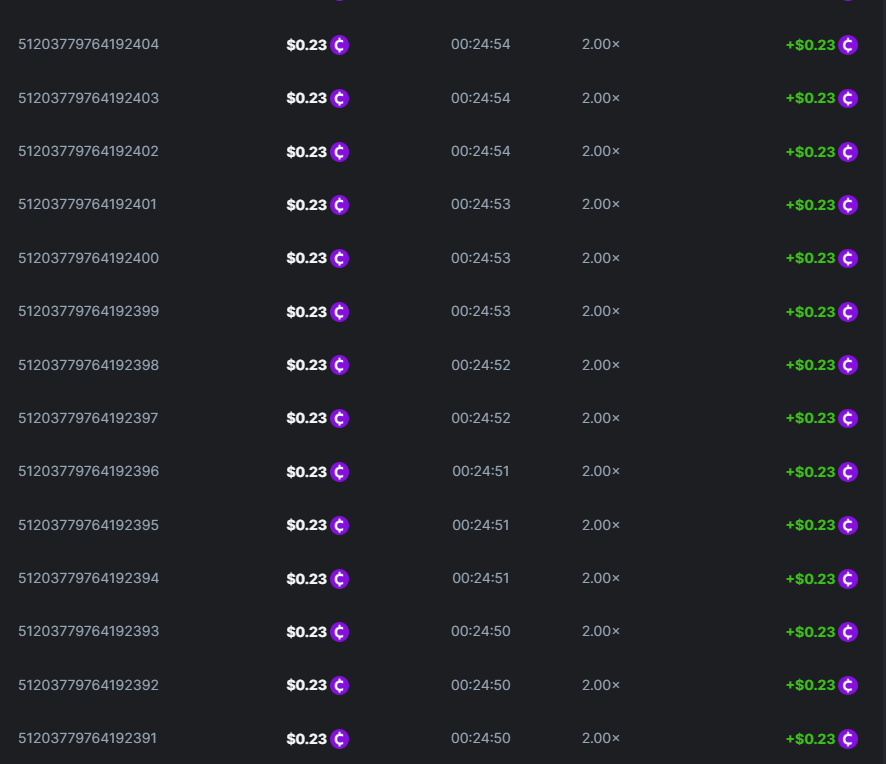Click bet amount coin icon for ID ending 2398

click(x=340, y=365)
